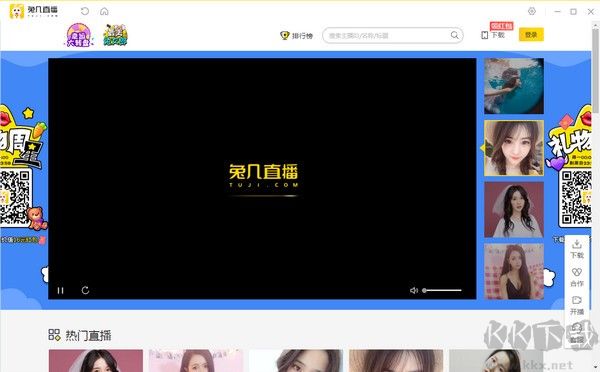Select the black dress girl thumbnail

click(514, 272)
